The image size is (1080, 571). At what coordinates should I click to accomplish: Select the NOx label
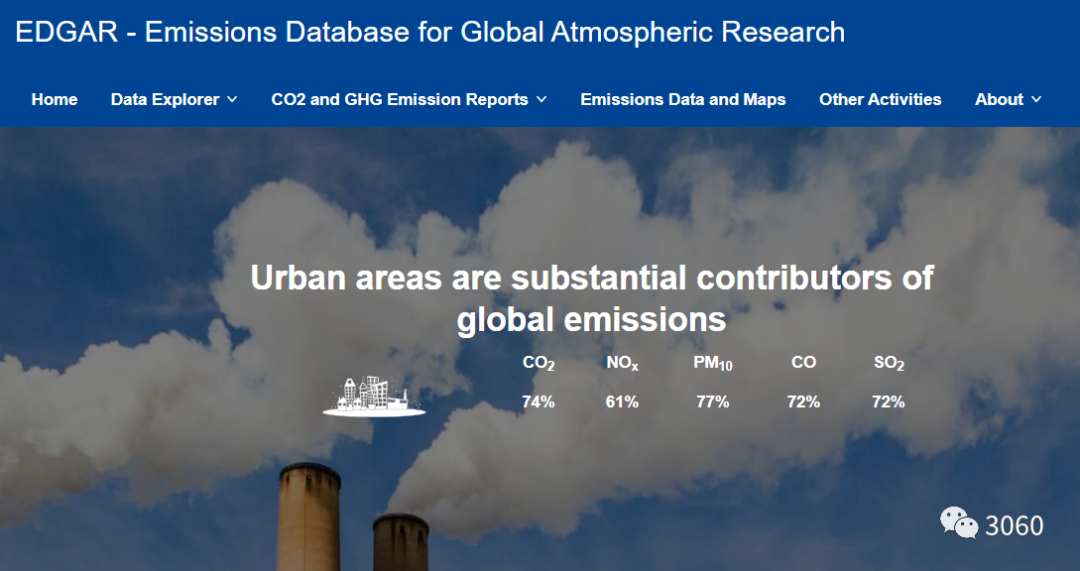point(622,363)
